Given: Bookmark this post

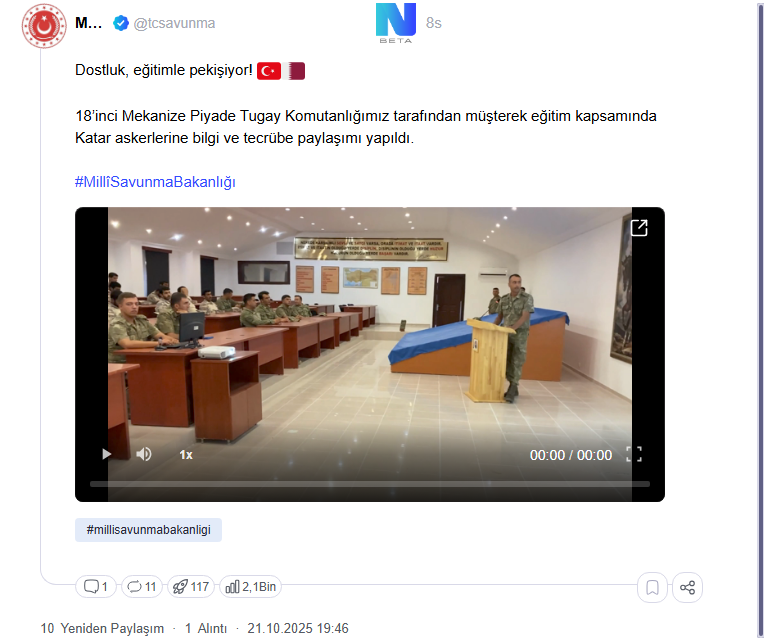Looking at the screenshot, I should (652, 587).
